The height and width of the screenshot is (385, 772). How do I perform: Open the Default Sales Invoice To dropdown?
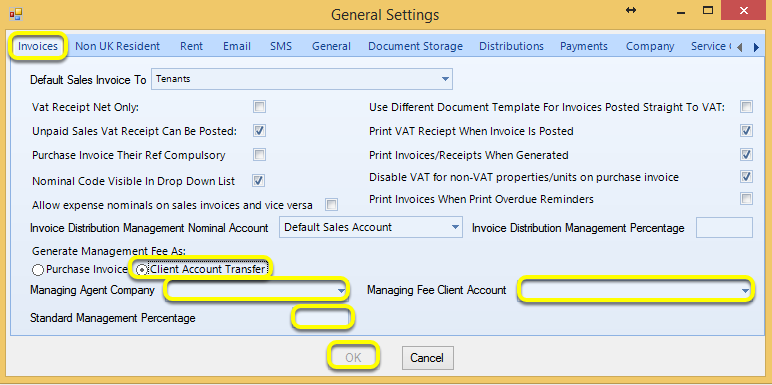pyautogui.click(x=301, y=79)
